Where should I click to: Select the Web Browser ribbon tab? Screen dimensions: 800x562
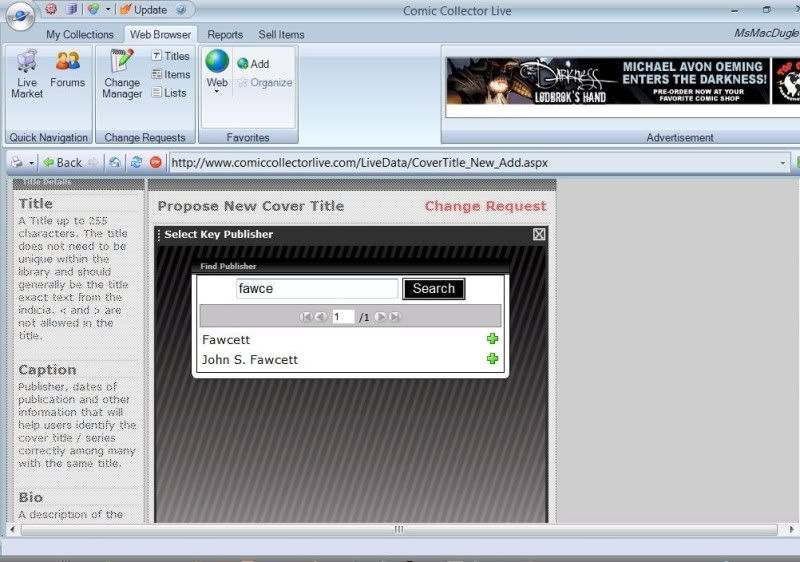(160, 34)
